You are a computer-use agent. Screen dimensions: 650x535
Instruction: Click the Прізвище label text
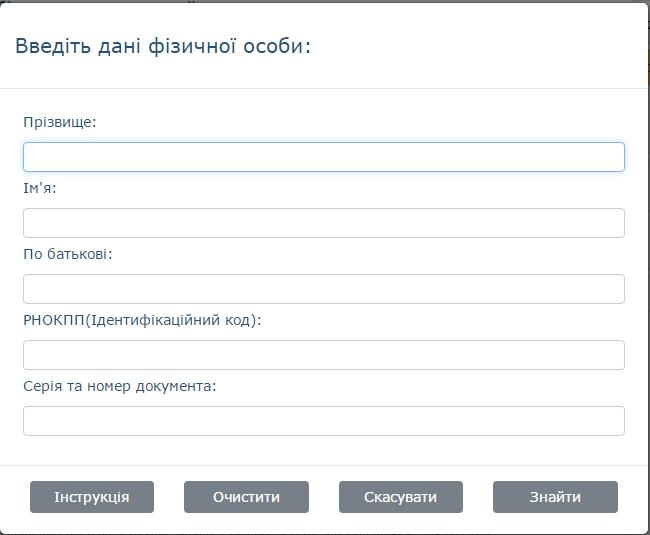coord(60,122)
